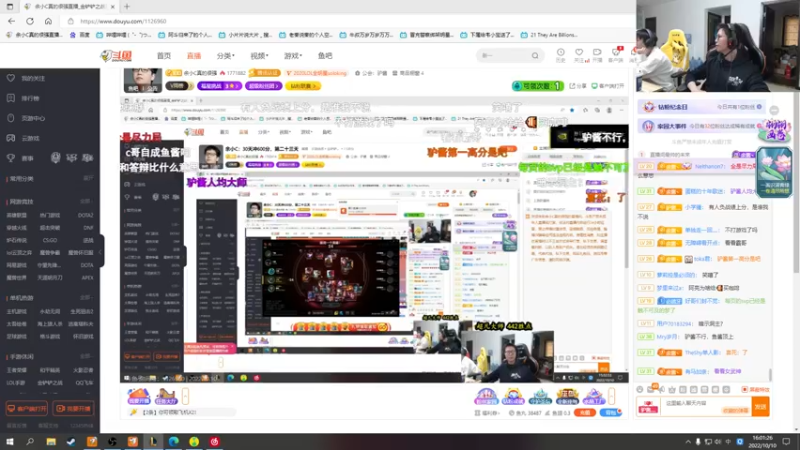Click first esports league icon beside 赛事
800x450 pixels.
click(55, 158)
